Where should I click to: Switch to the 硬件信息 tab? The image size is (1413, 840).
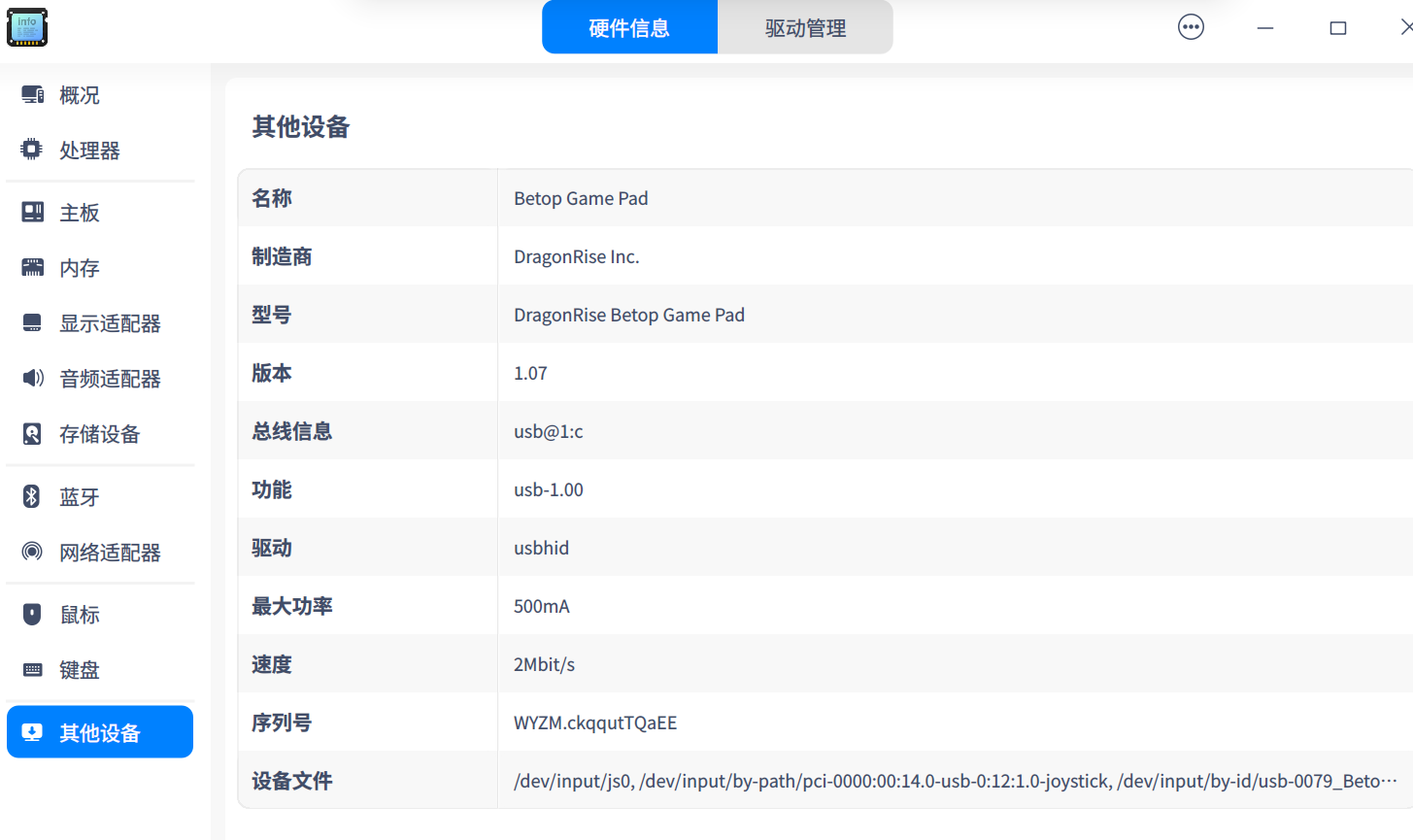click(629, 27)
